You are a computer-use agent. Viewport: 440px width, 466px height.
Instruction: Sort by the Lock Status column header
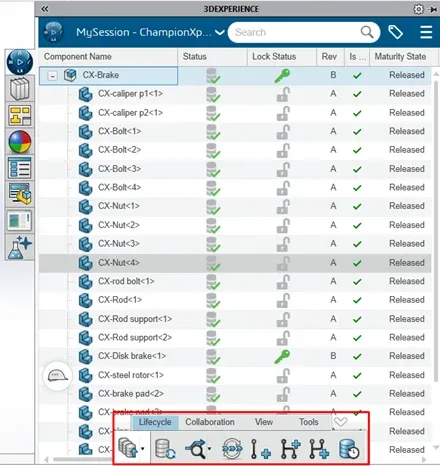tap(282, 57)
